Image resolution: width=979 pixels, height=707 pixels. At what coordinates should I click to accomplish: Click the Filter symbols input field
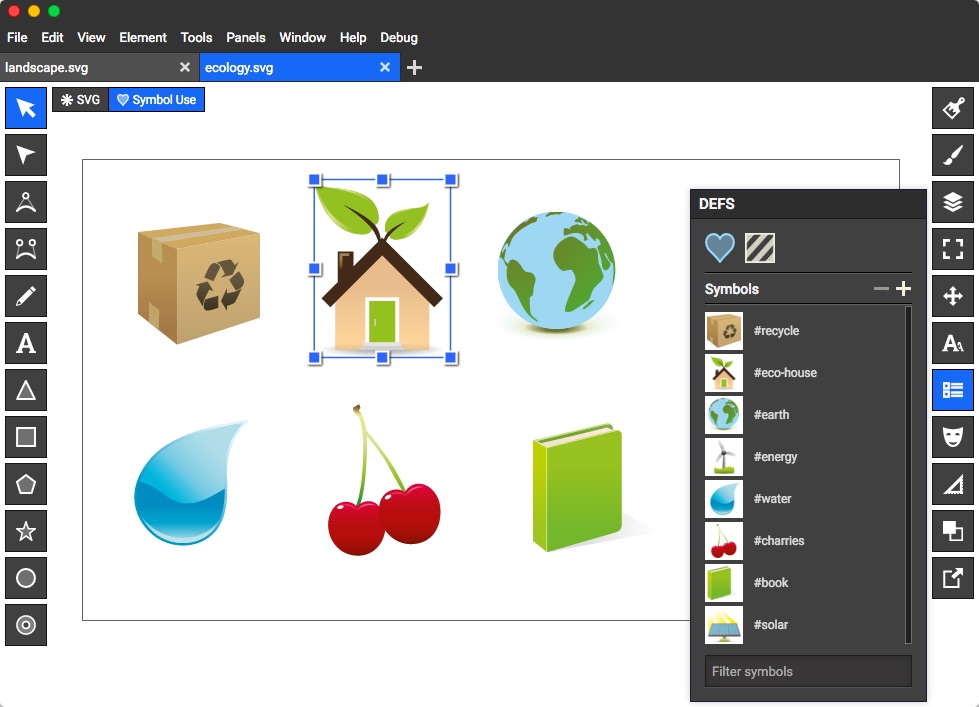[807, 671]
